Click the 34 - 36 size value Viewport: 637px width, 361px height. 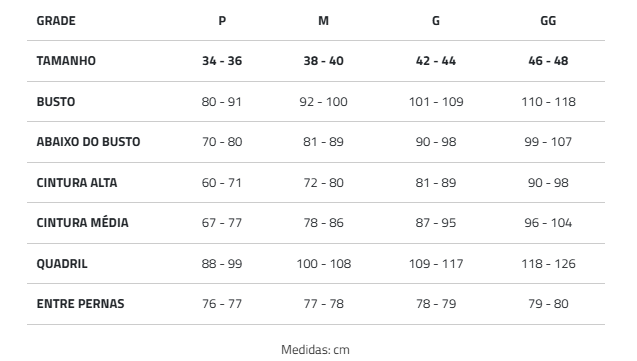click(222, 61)
